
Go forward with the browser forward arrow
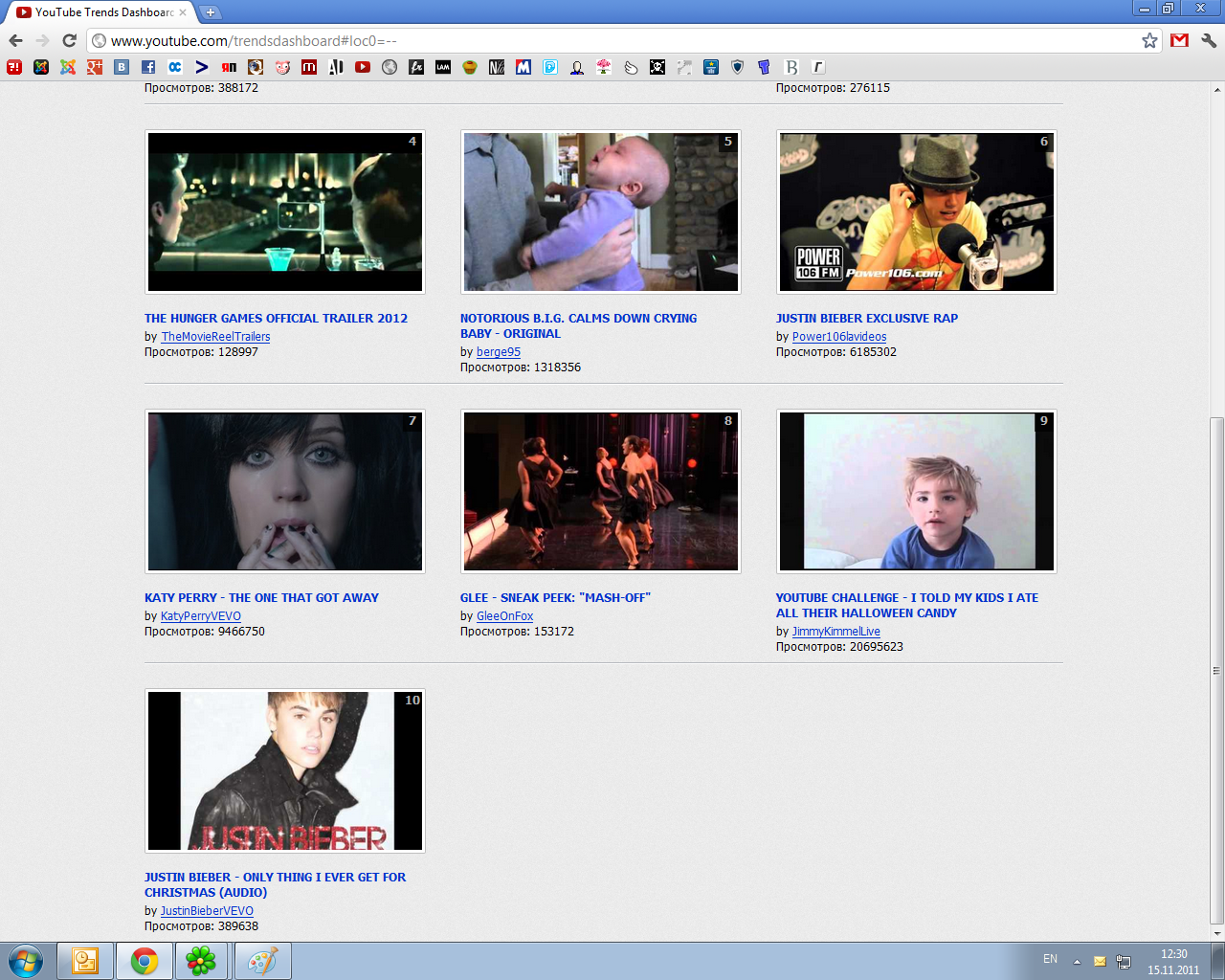click(42, 40)
